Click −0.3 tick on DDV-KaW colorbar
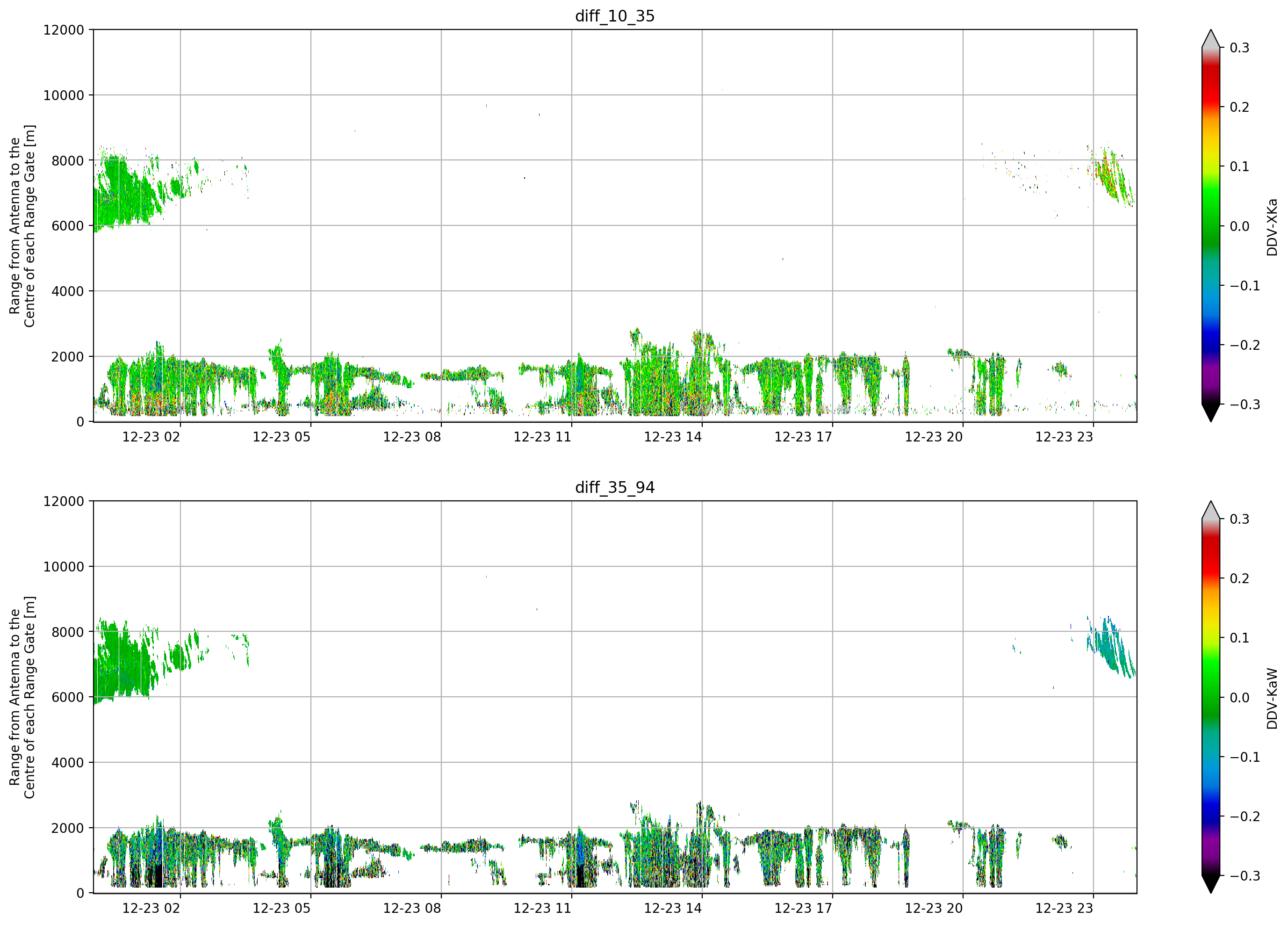 pyautogui.click(x=1245, y=875)
